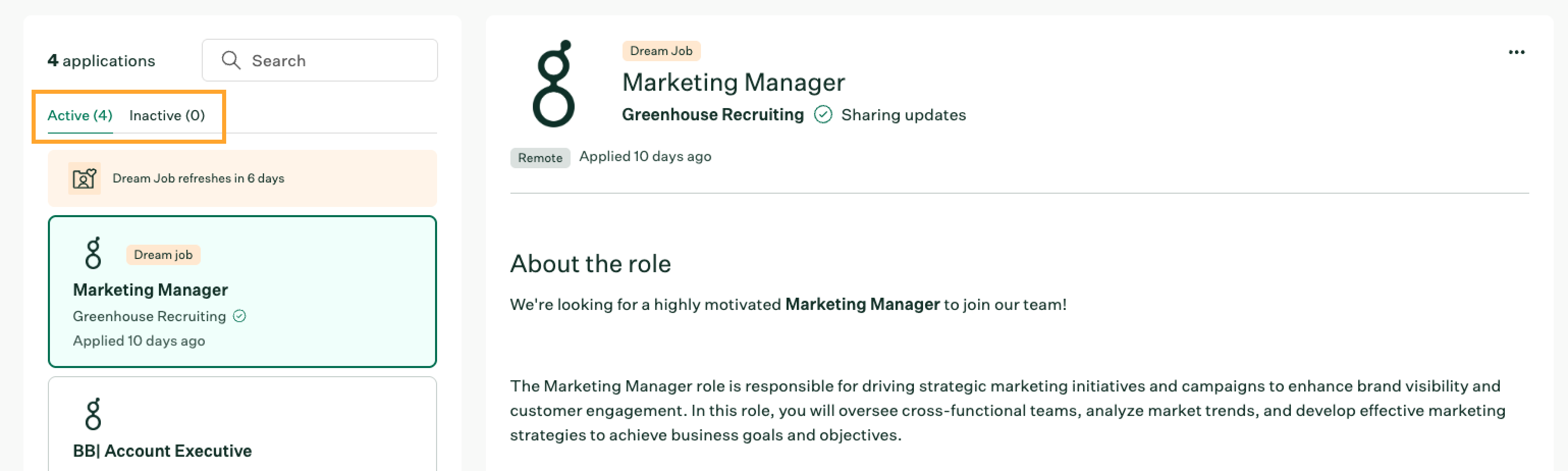Open the three-dot more options menu

click(1516, 53)
